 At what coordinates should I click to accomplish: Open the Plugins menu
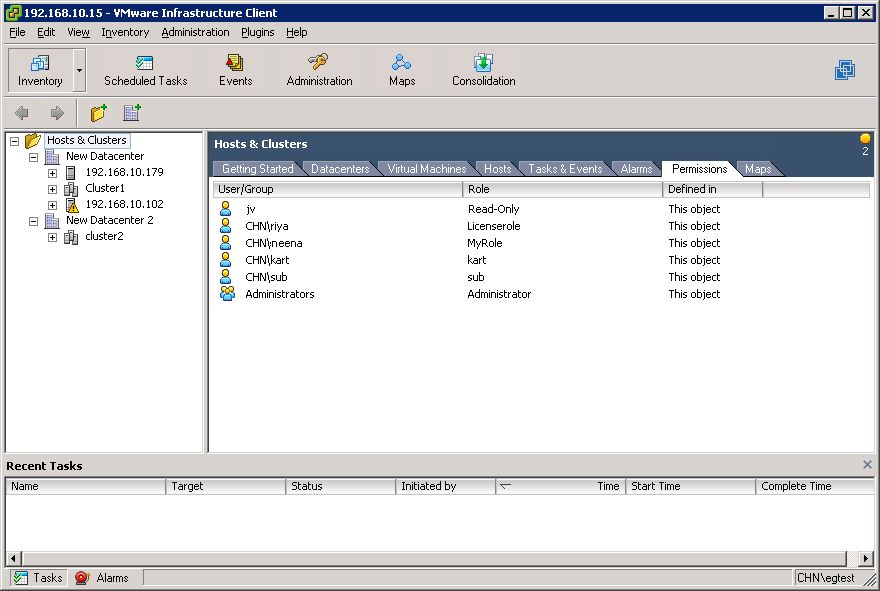pos(258,32)
